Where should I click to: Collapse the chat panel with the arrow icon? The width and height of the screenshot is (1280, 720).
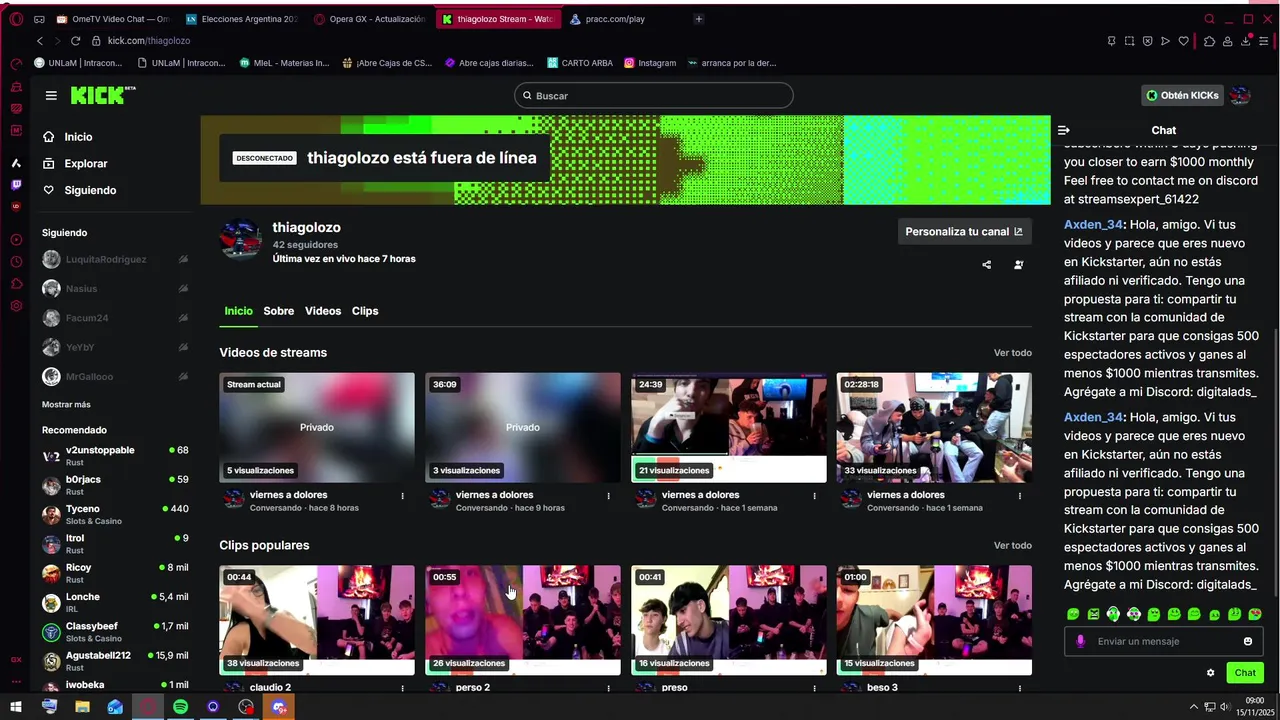point(1064,130)
